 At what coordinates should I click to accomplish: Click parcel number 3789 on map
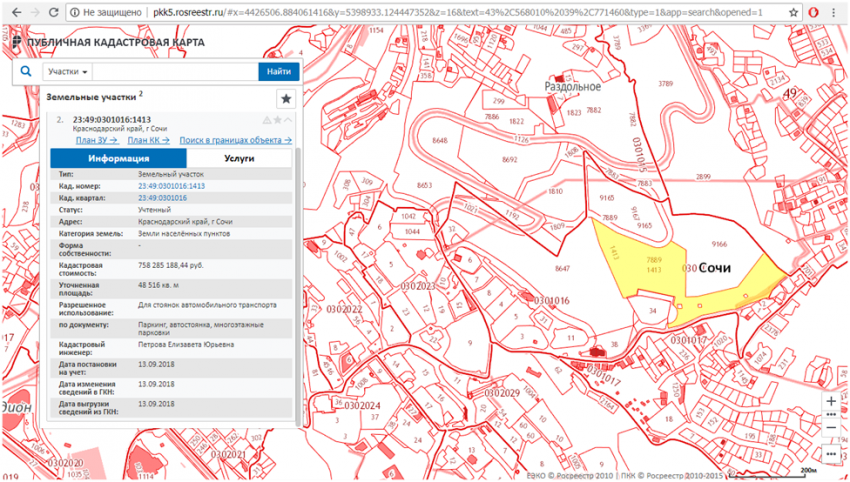665,83
